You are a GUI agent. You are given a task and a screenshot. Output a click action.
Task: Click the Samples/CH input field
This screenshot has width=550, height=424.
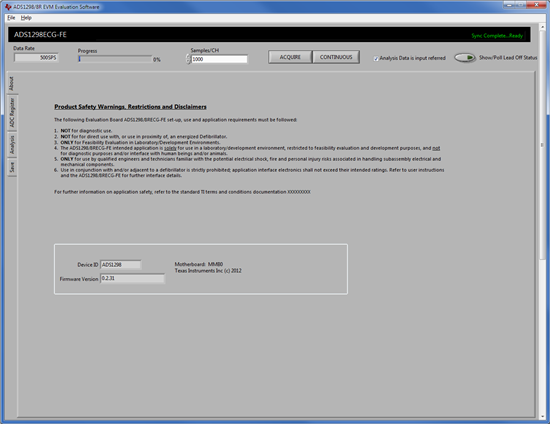coord(219,59)
